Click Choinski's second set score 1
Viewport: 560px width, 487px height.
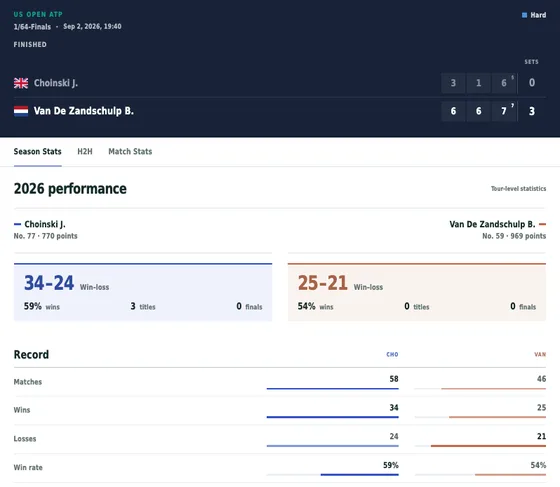[479, 83]
